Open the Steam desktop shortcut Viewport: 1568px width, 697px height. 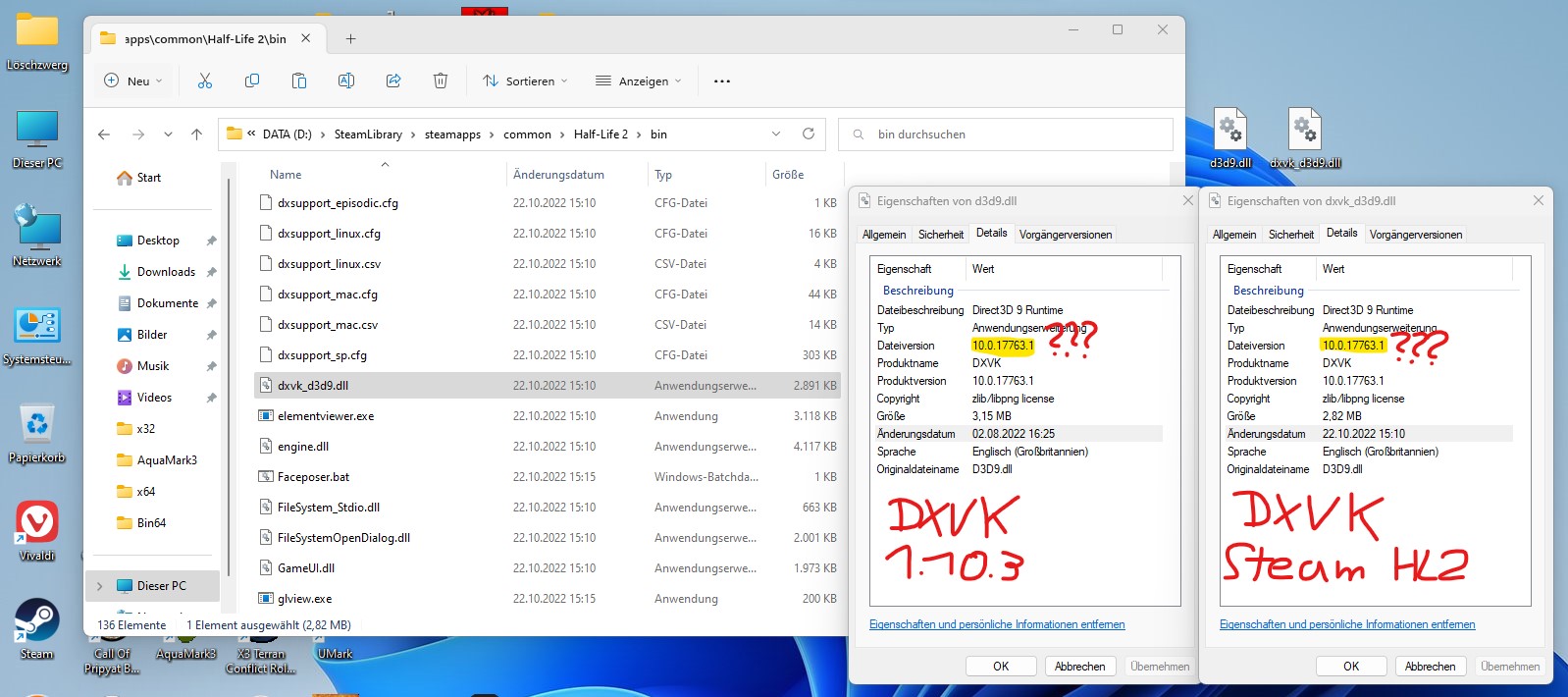37,628
